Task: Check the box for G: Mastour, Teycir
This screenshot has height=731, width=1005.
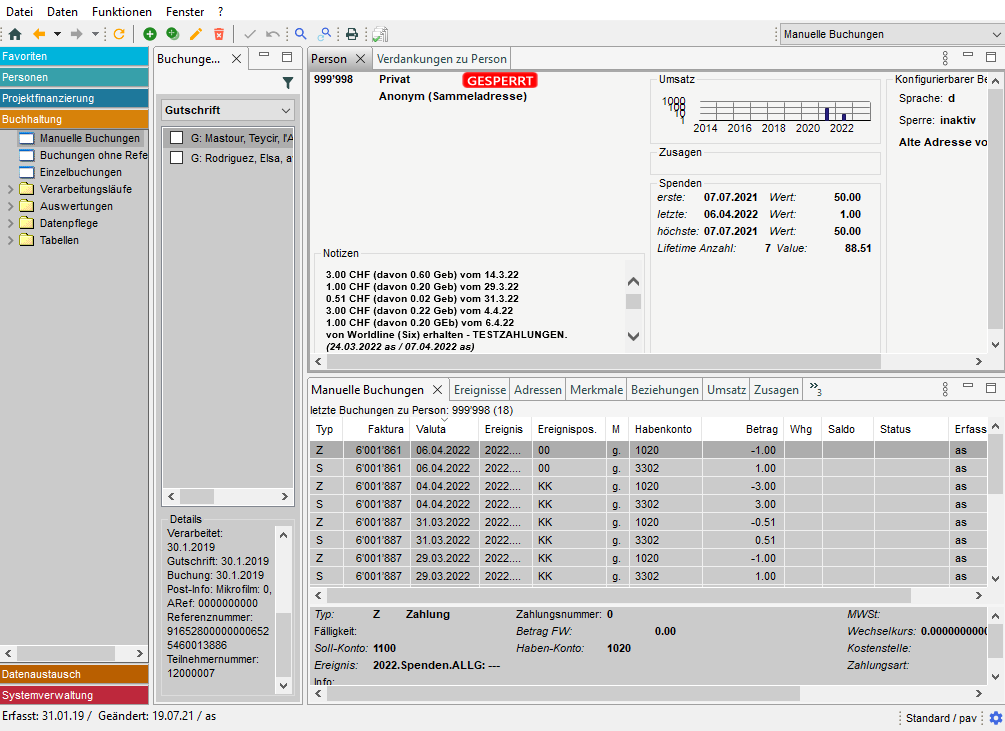Action: click(x=176, y=138)
